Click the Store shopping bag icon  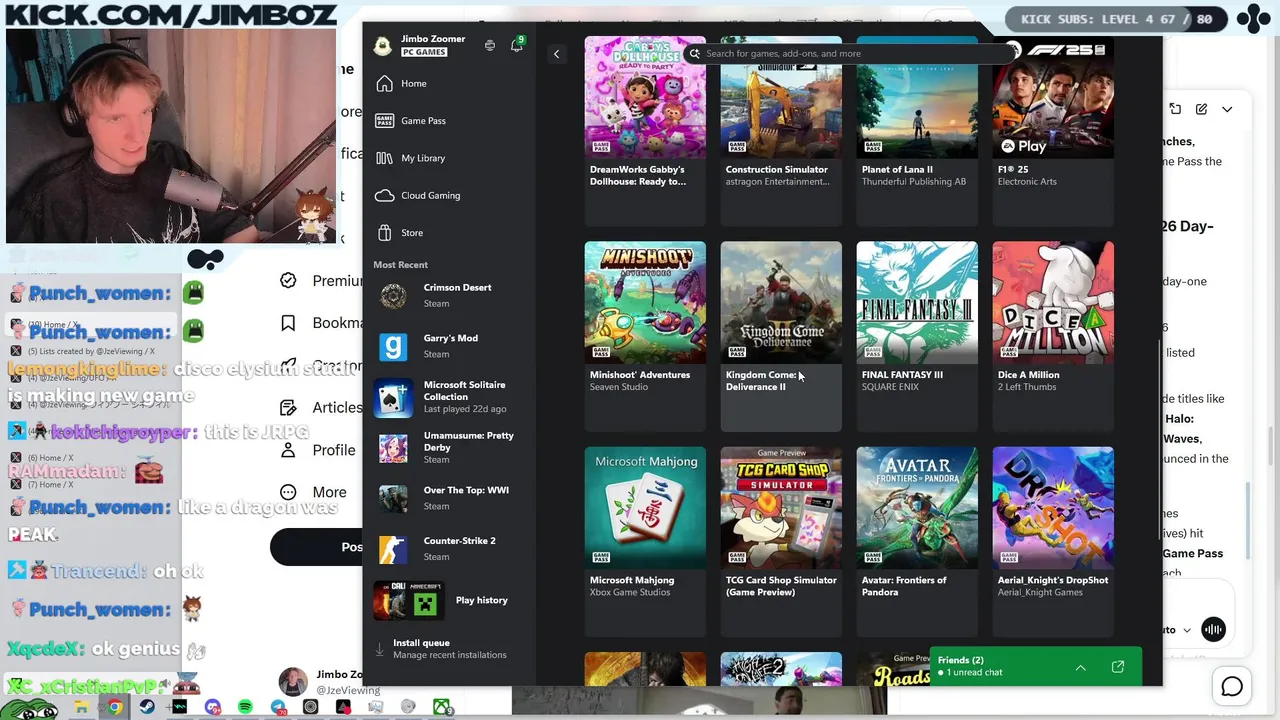385,233
